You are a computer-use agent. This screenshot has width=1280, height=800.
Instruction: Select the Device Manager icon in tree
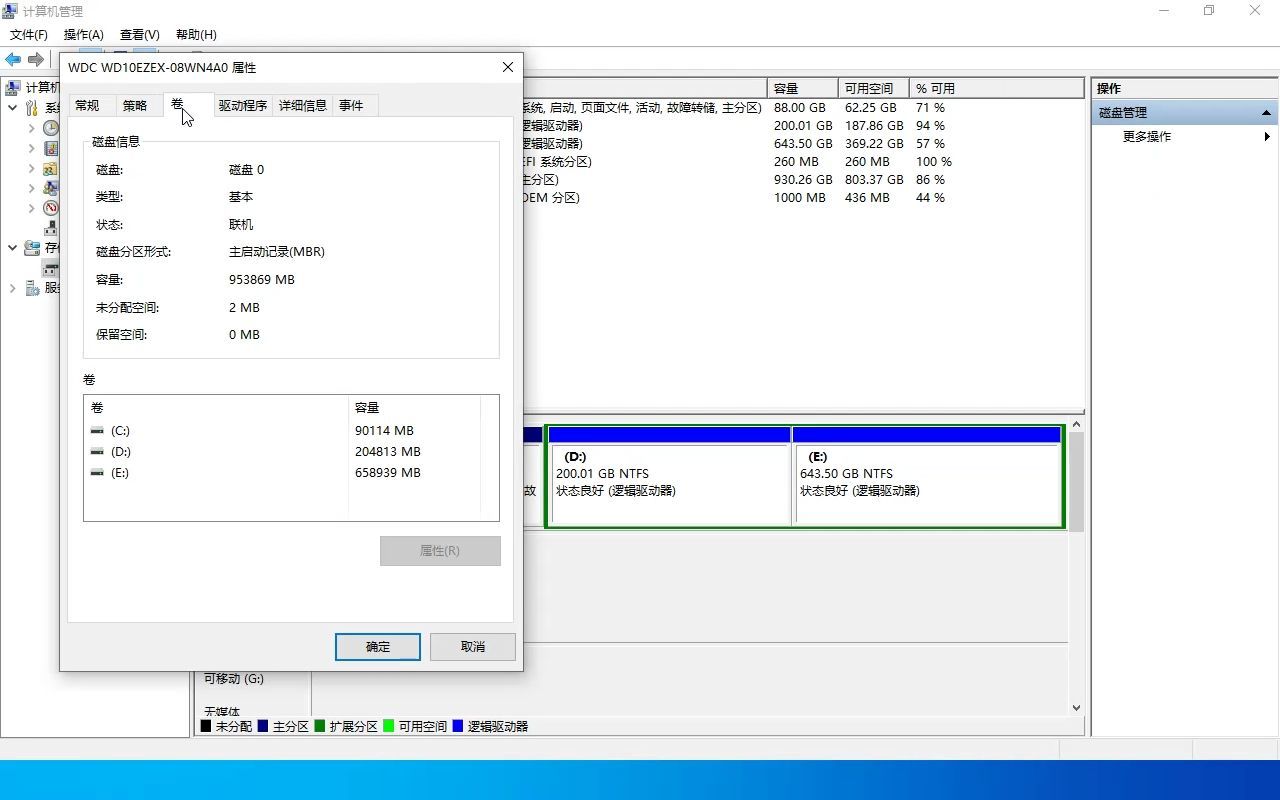(50, 228)
